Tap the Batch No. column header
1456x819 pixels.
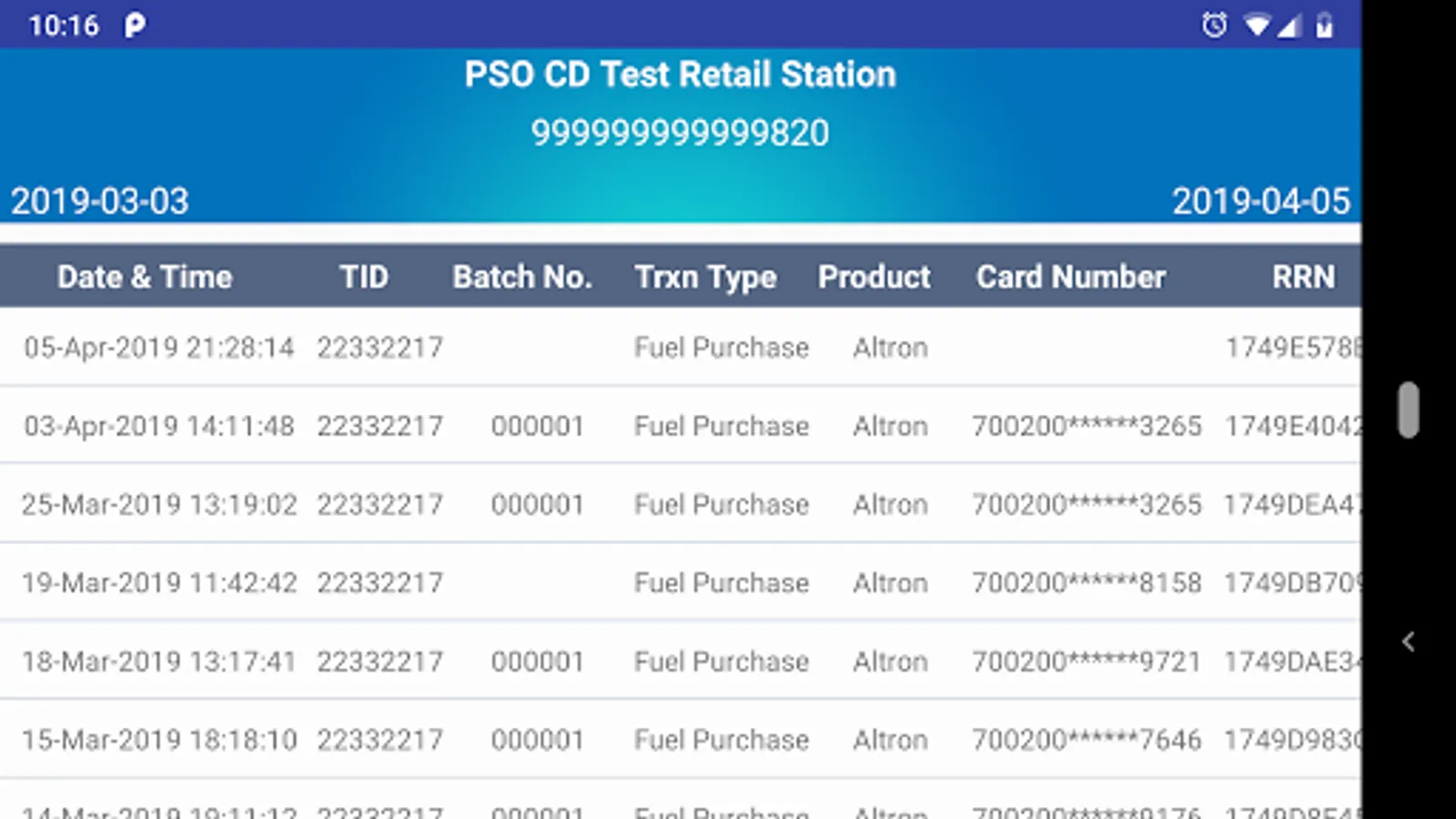522,277
